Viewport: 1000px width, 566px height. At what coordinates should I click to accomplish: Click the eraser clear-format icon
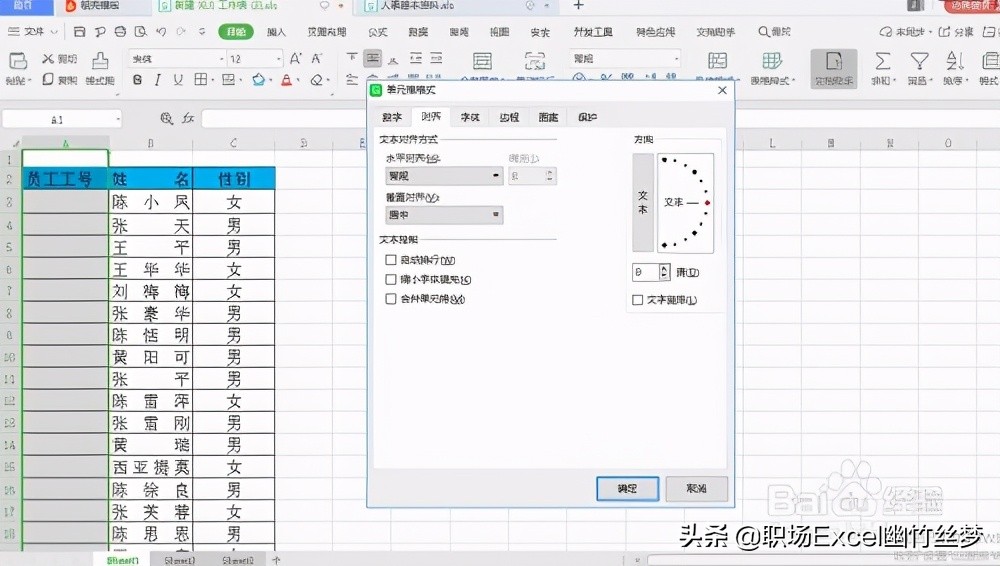coord(316,80)
